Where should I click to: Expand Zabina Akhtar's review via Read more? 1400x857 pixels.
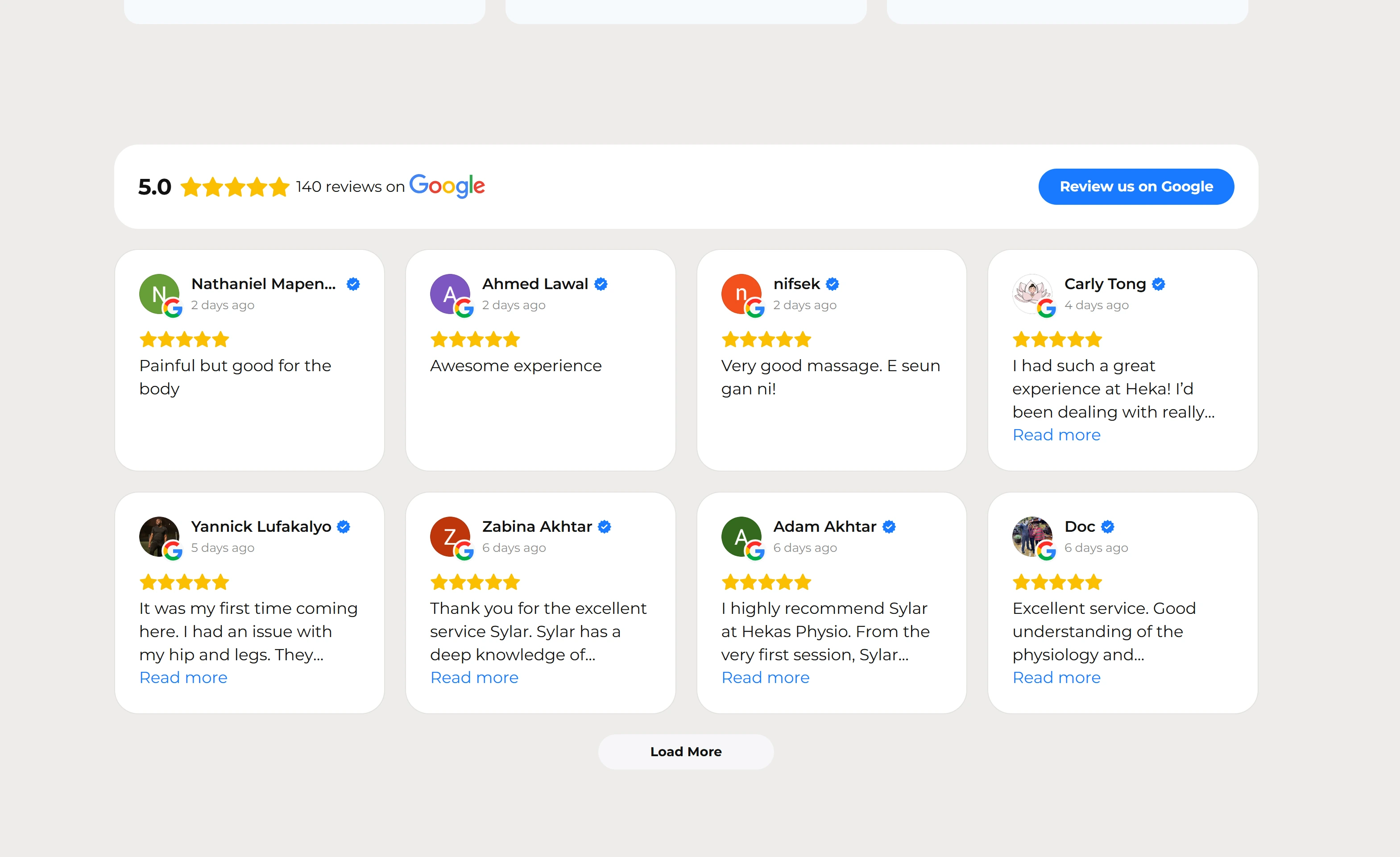474,677
